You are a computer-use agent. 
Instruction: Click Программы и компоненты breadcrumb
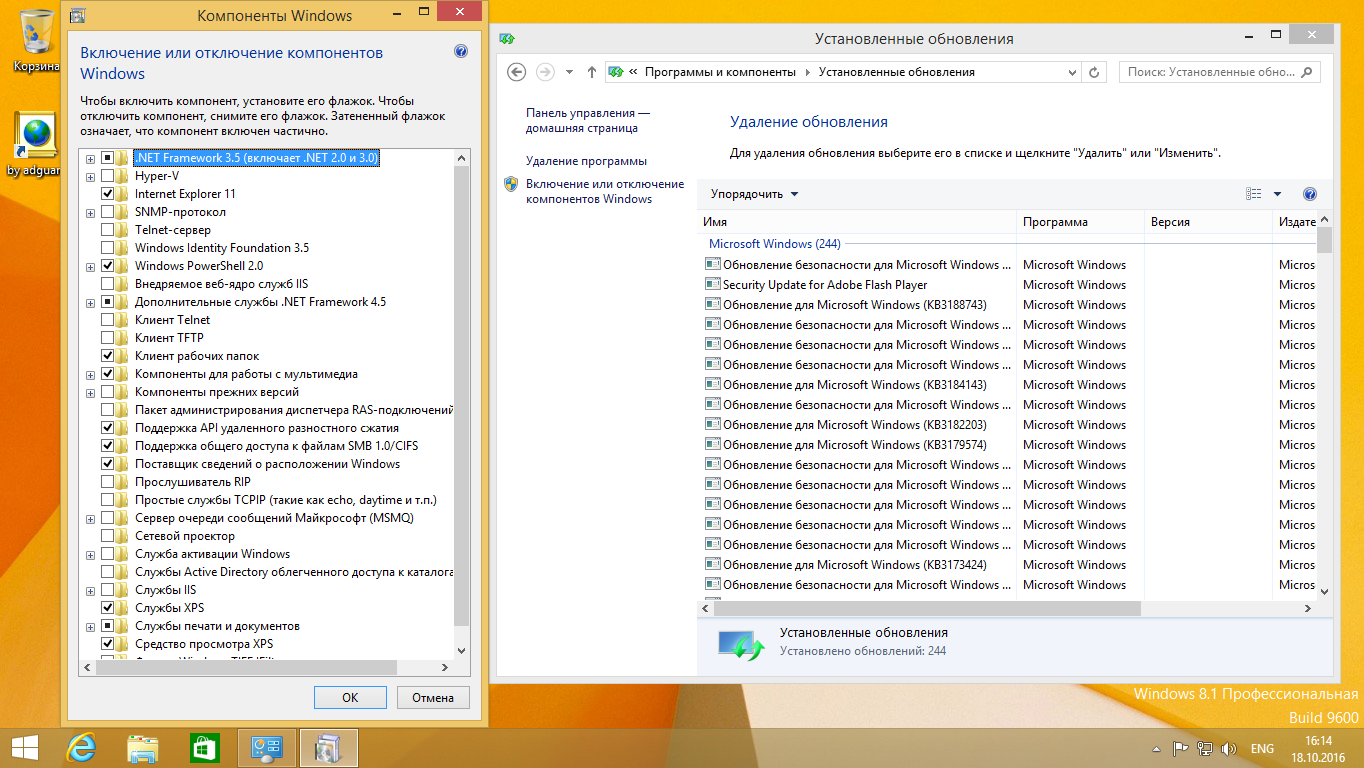coord(720,72)
